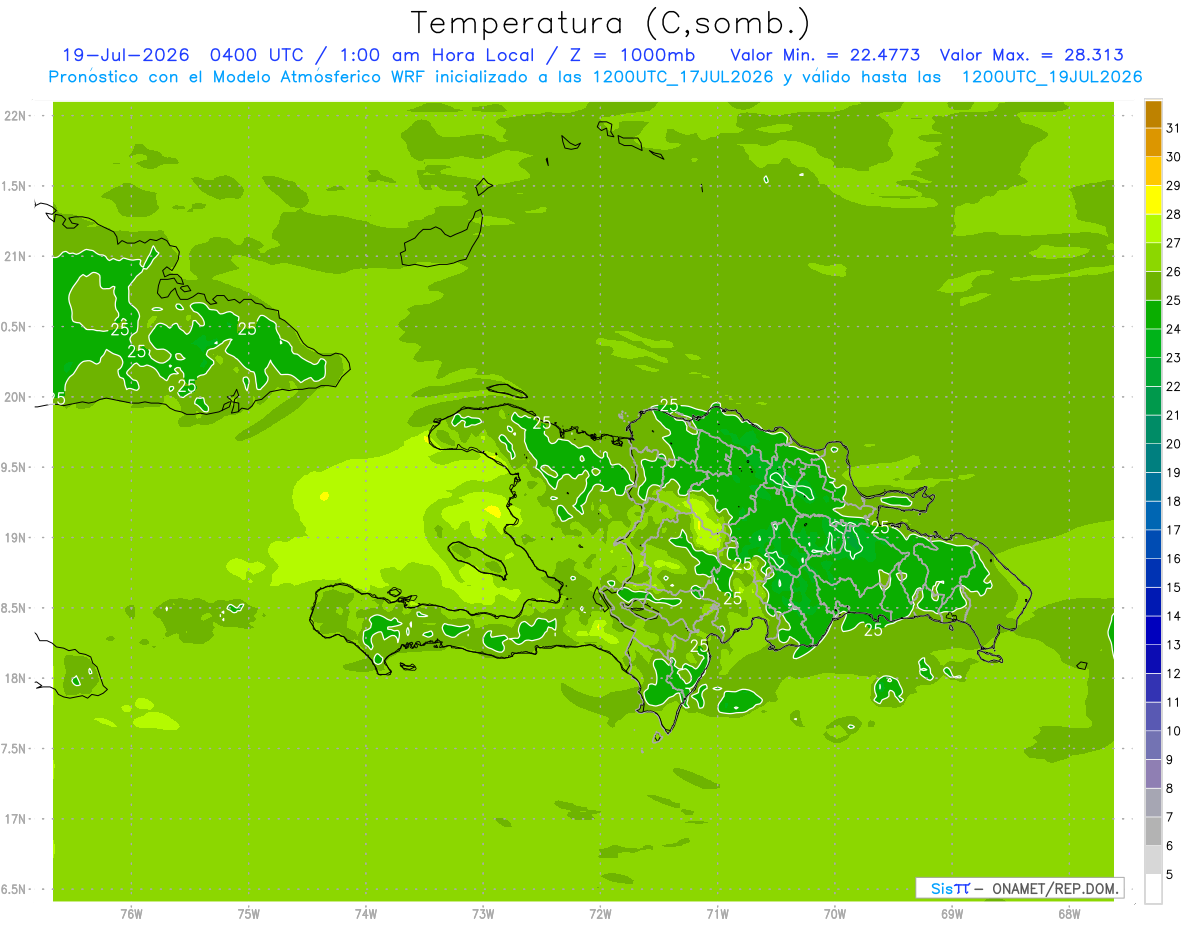The image size is (1200, 927).
Task: Click the "21N" latitude label
Action: (15, 257)
